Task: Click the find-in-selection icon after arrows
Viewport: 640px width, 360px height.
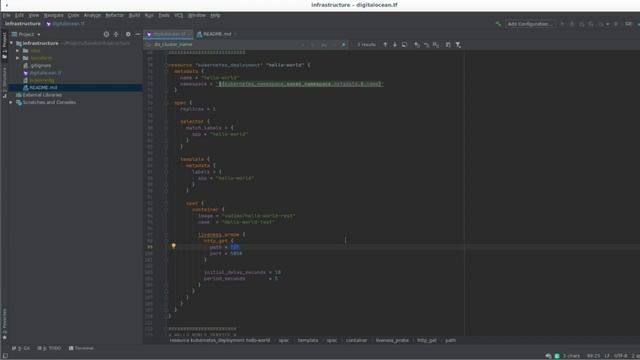Action: [x=404, y=44]
